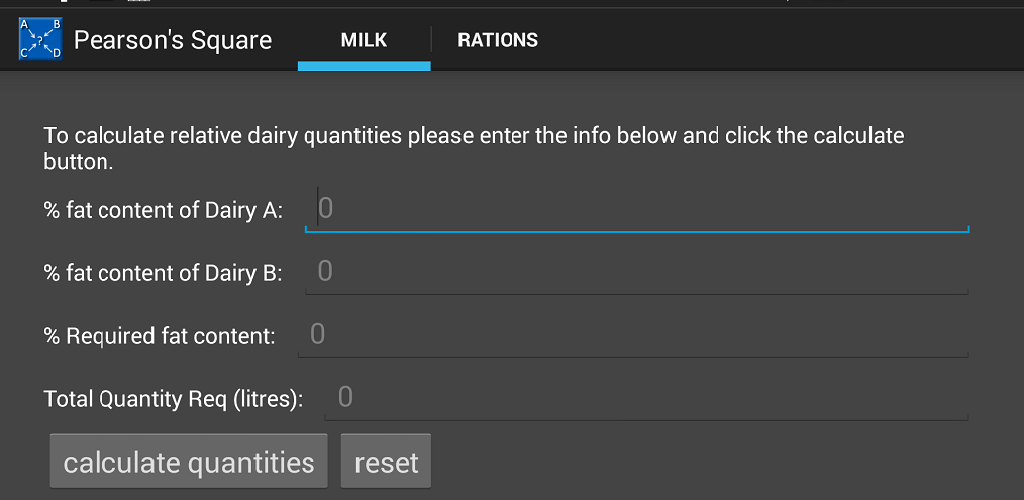The image size is (1024, 500).
Task: Tap the 'Total Quantity Req (litres):' label
Action: (173, 399)
